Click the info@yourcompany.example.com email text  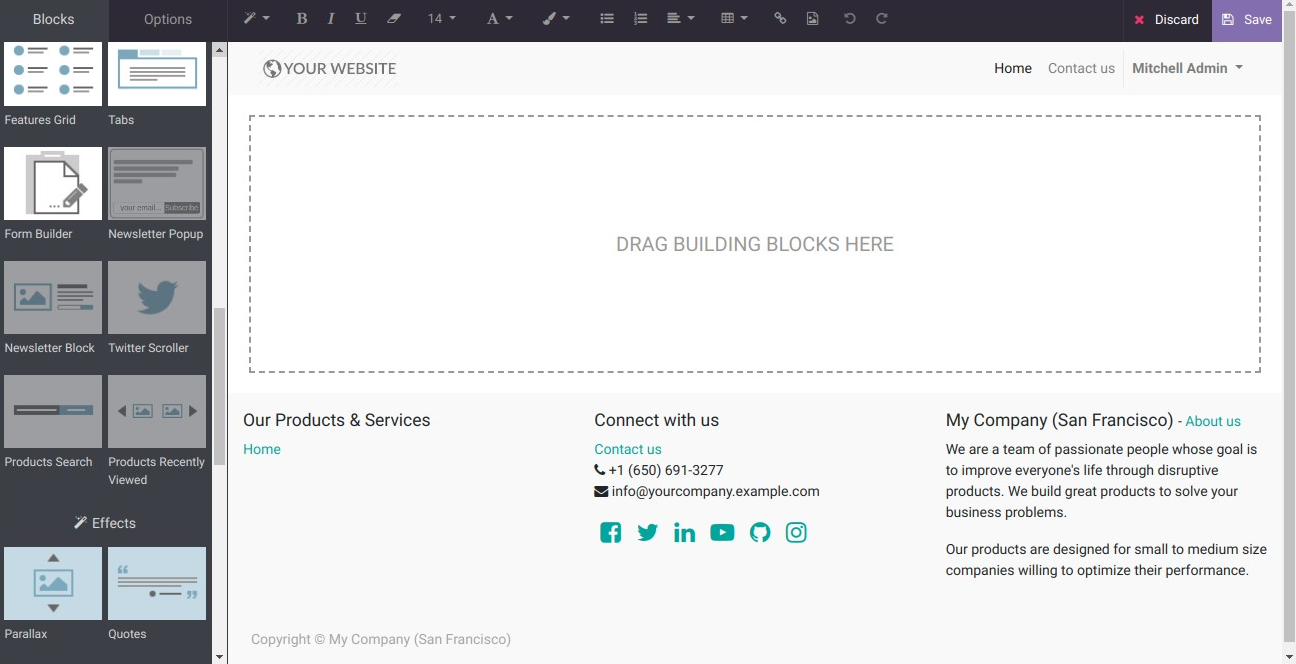[716, 491]
